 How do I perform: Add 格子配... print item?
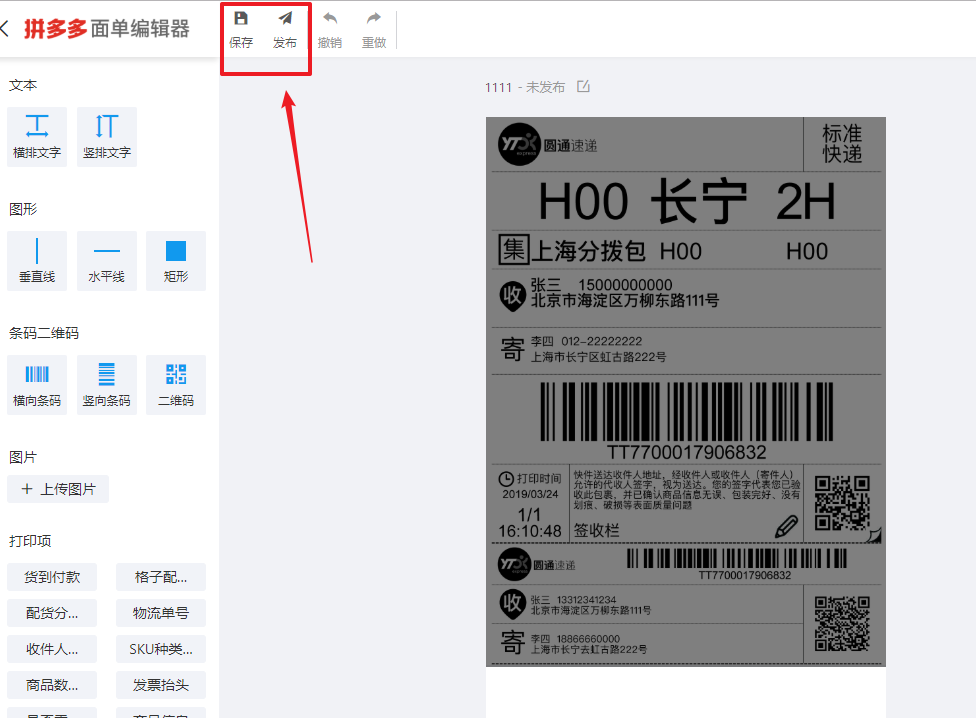(161, 577)
